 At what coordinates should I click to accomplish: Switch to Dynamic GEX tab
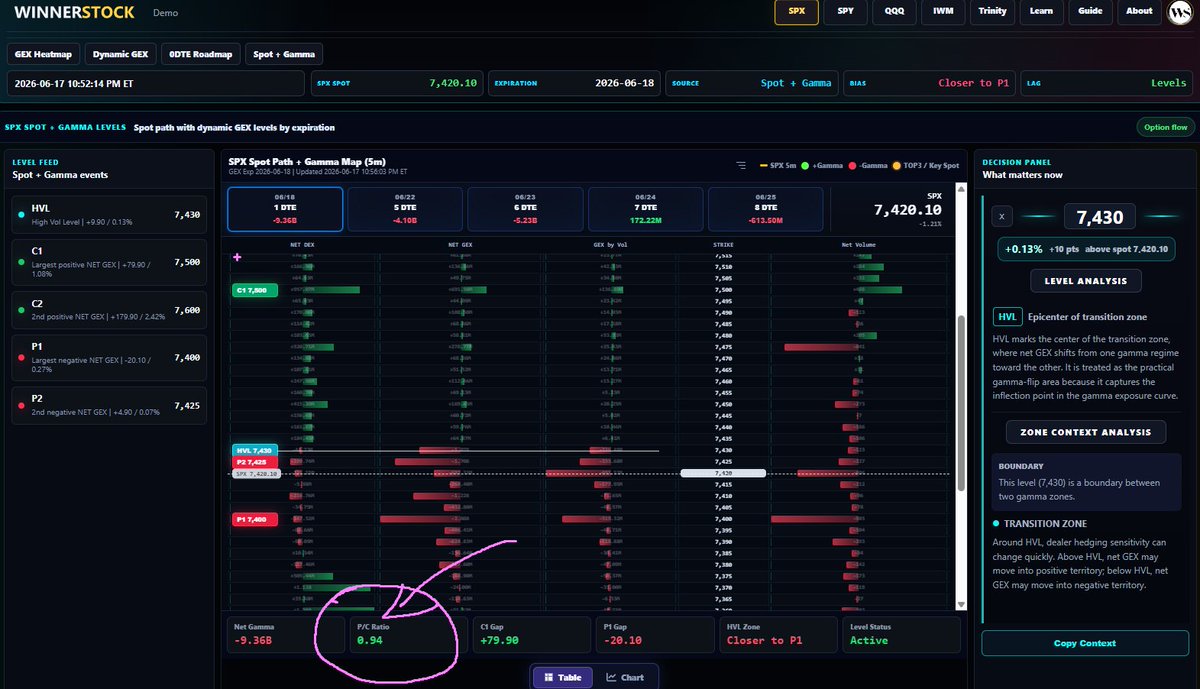point(122,55)
